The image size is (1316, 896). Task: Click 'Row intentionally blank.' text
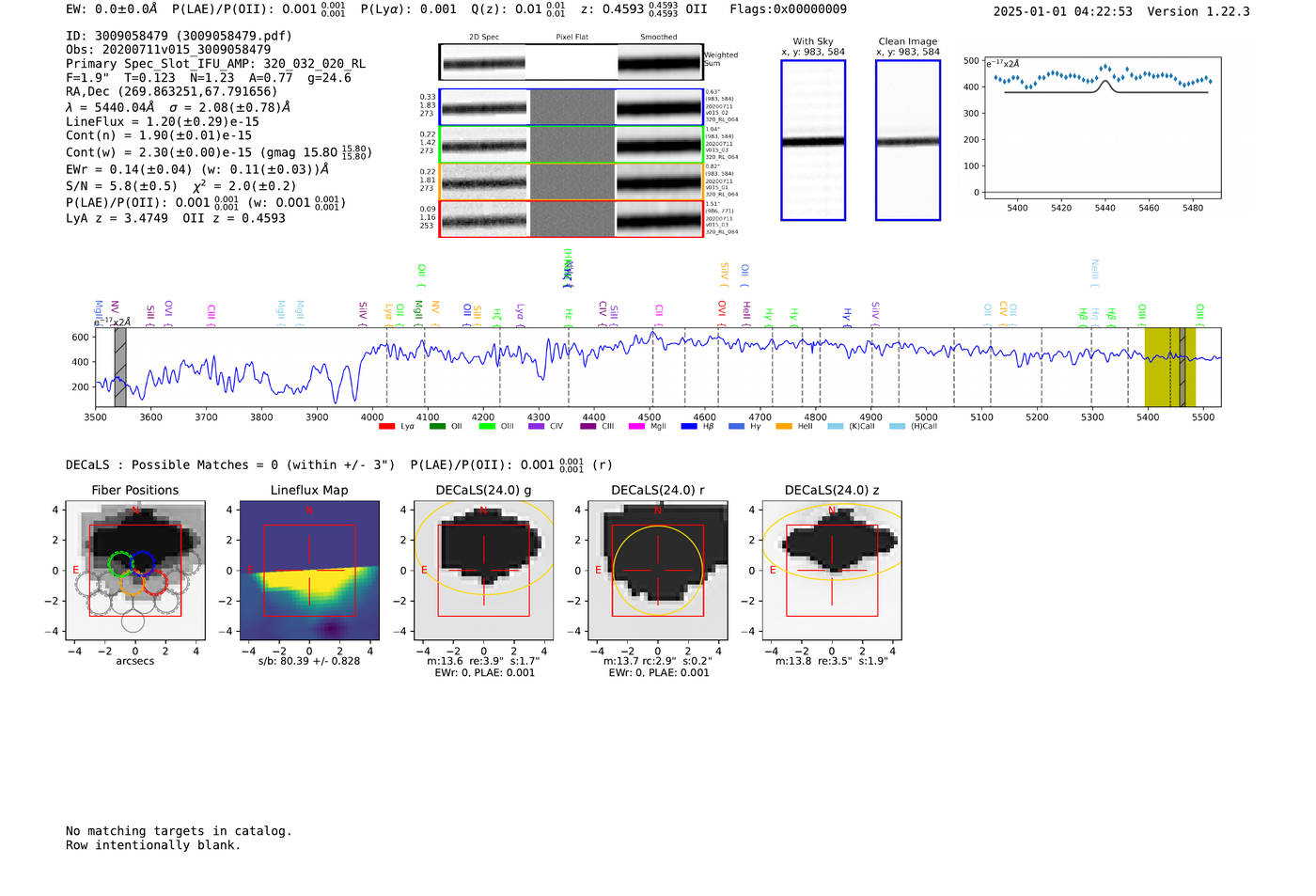[x=153, y=845]
